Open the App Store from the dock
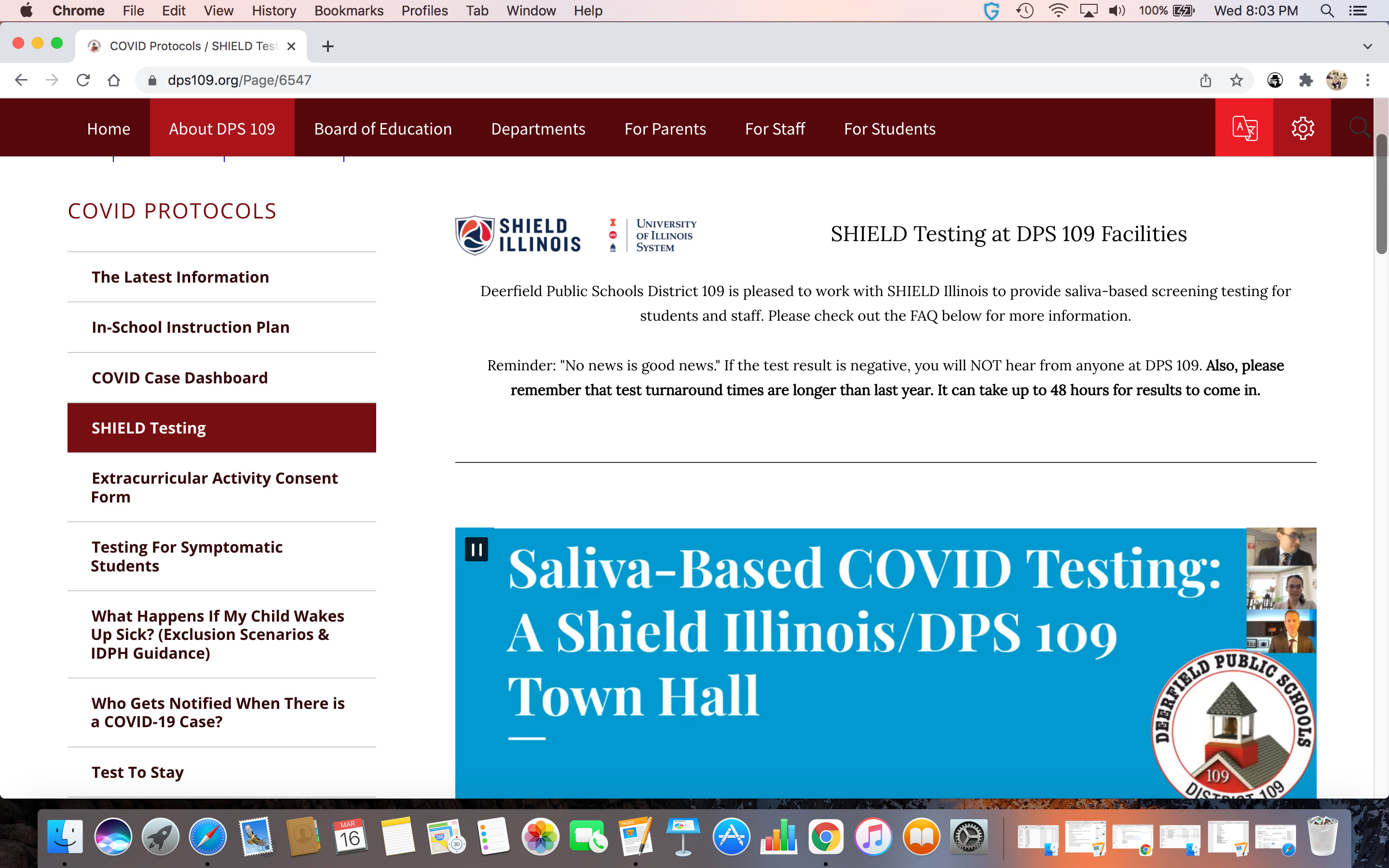The image size is (1389, 868). tap(731, 837)
